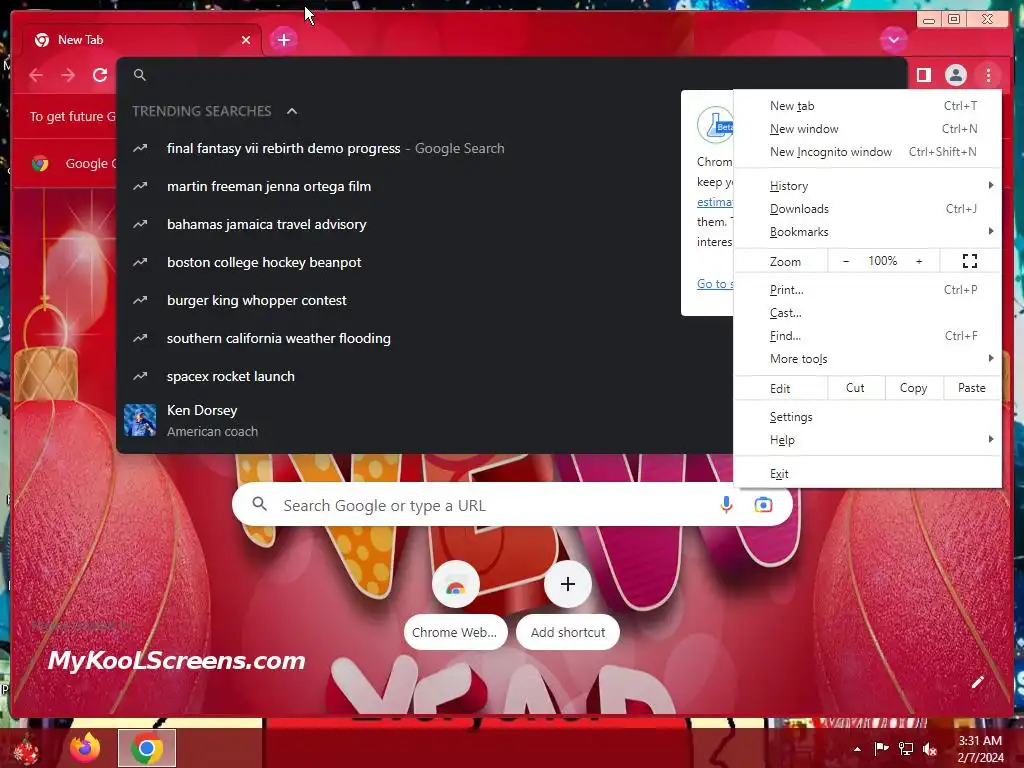Start voice search with microphone icon

(x=726, y=505)
